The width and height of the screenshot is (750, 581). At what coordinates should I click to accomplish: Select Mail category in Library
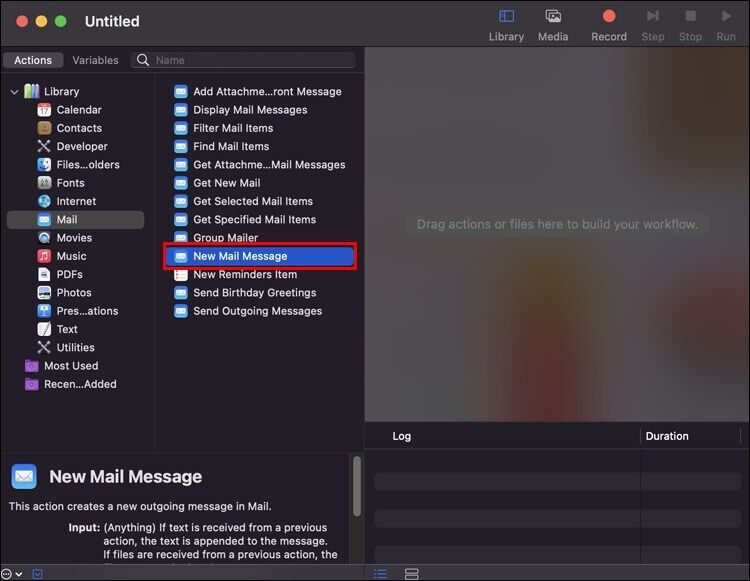tap(76, 219)
